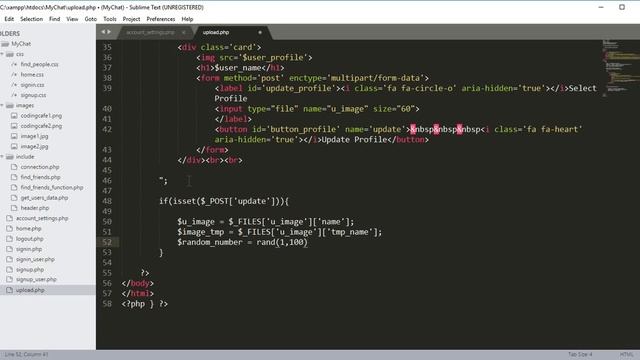The image size is (640, 360).
Task: Select upload.php in sidebar
Action: (30, 290)
